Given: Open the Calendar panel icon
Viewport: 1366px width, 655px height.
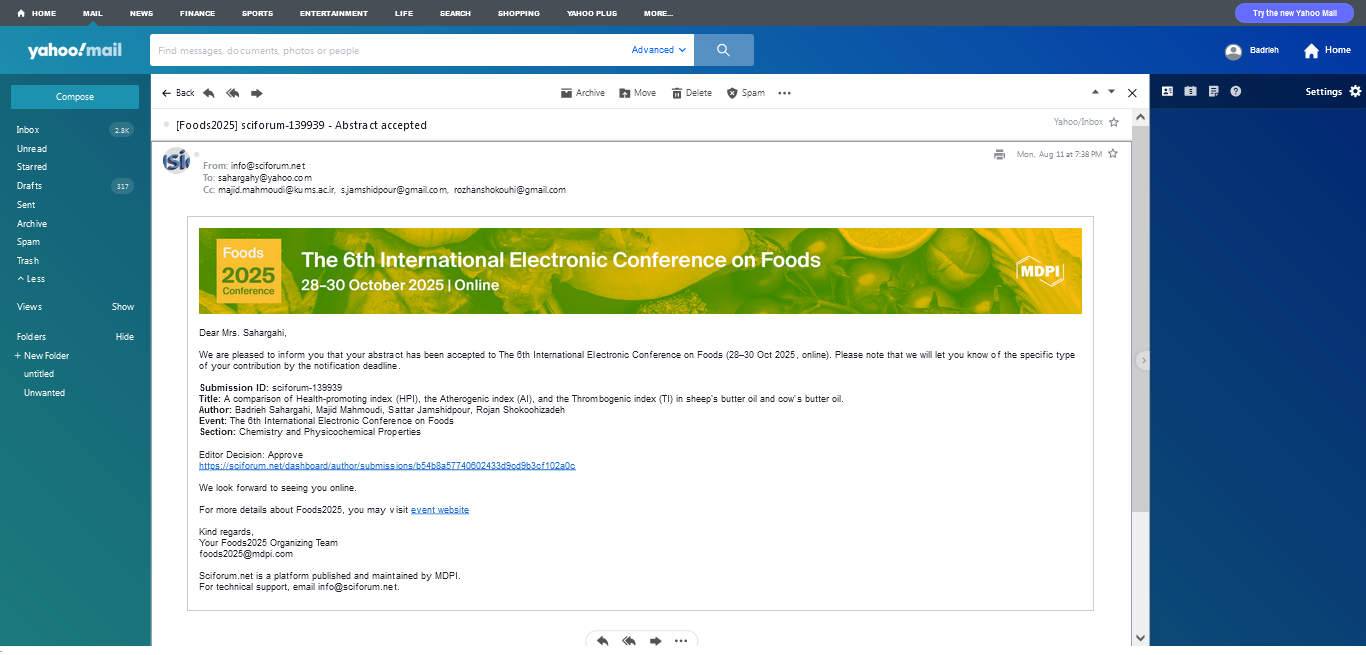Looking at the screenshot, I should [1190, 91].
